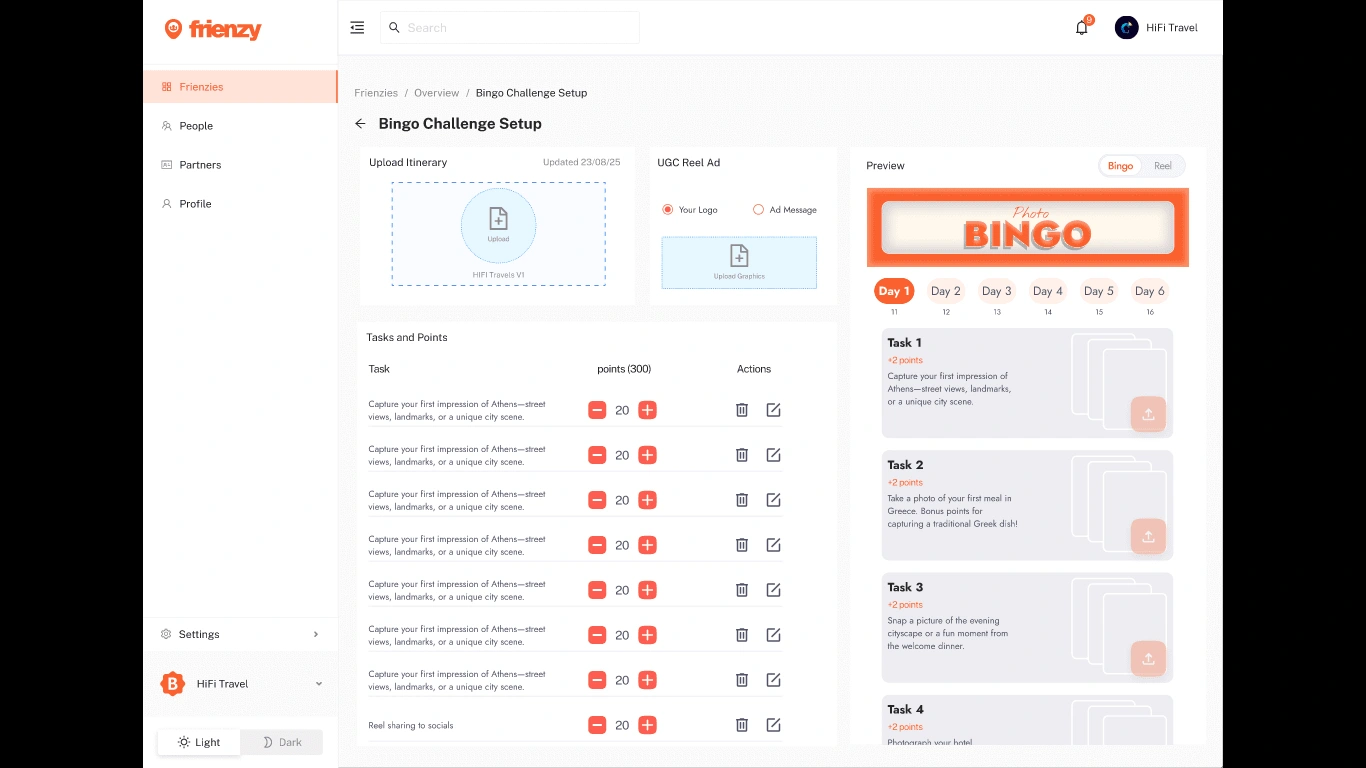Click the back arrow beside Bingo Challenge Setup
Screen dimensions: 1366x768
click(360, 124)
